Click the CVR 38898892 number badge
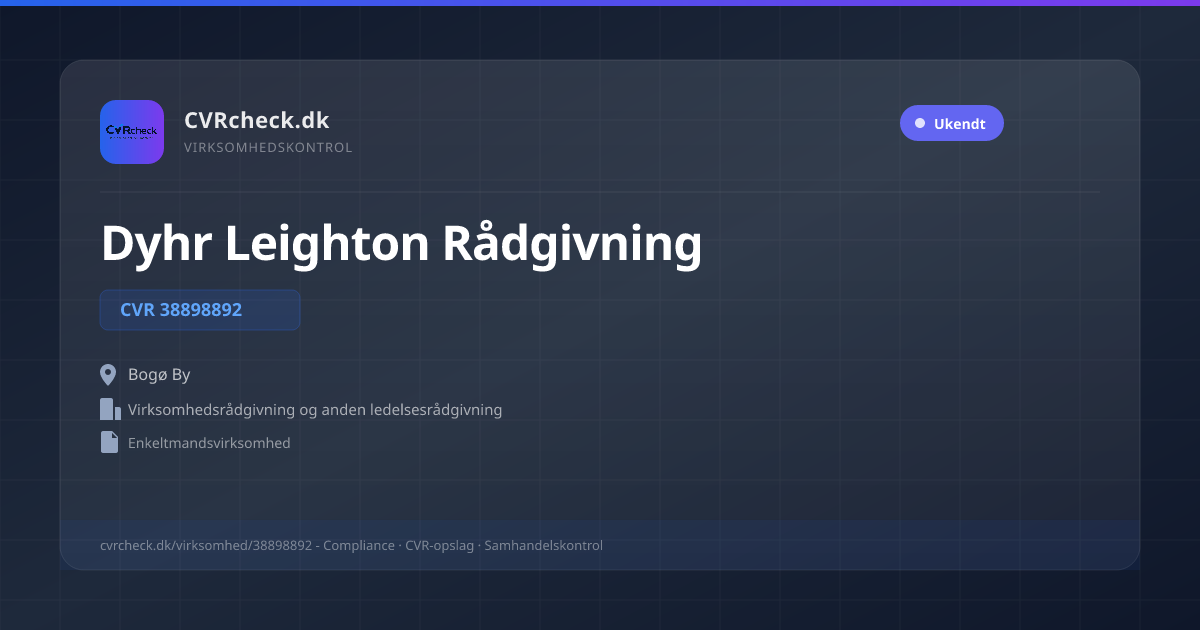 pos(200,310)
